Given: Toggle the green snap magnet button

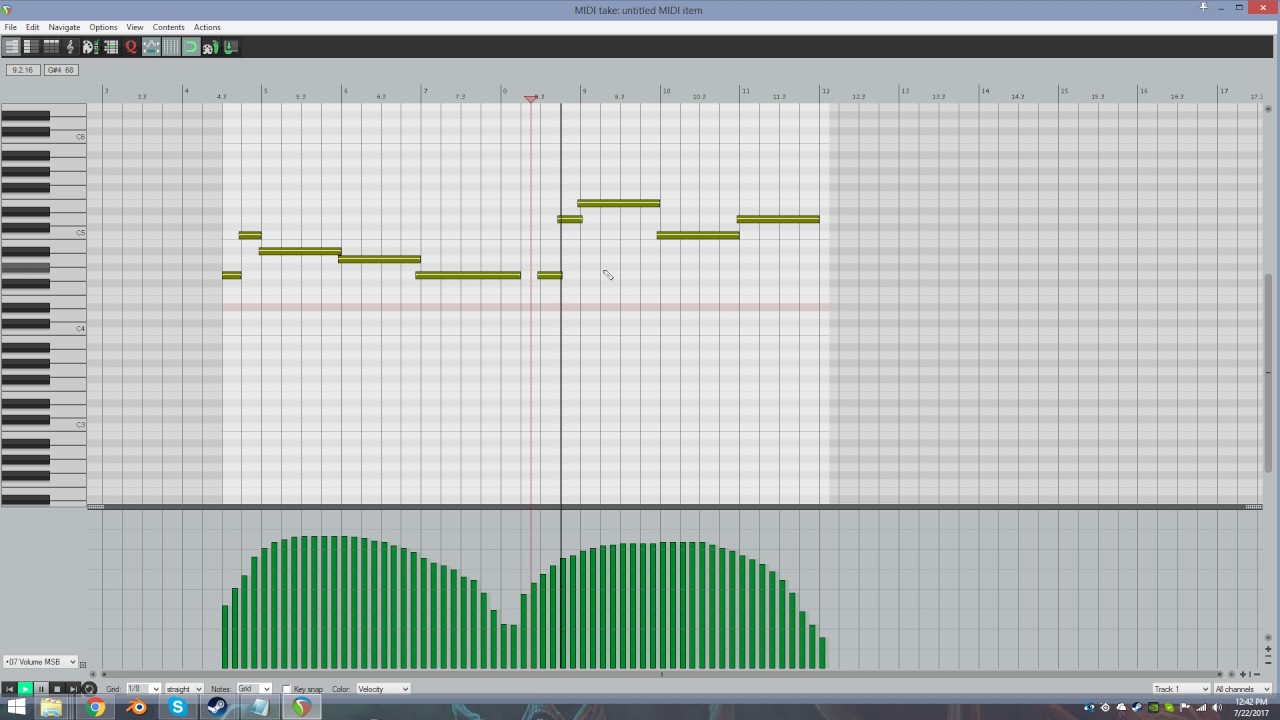Looking at the screenshot, I should 190,47.
